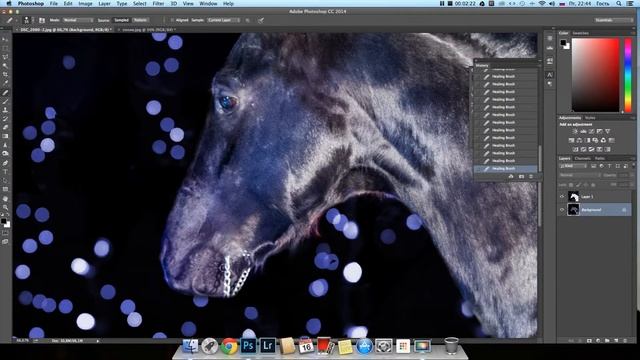The width and height of the screenshot is (640, 360).
Task: Open the layer blend mode dropdown
Action: click(580, 175)
